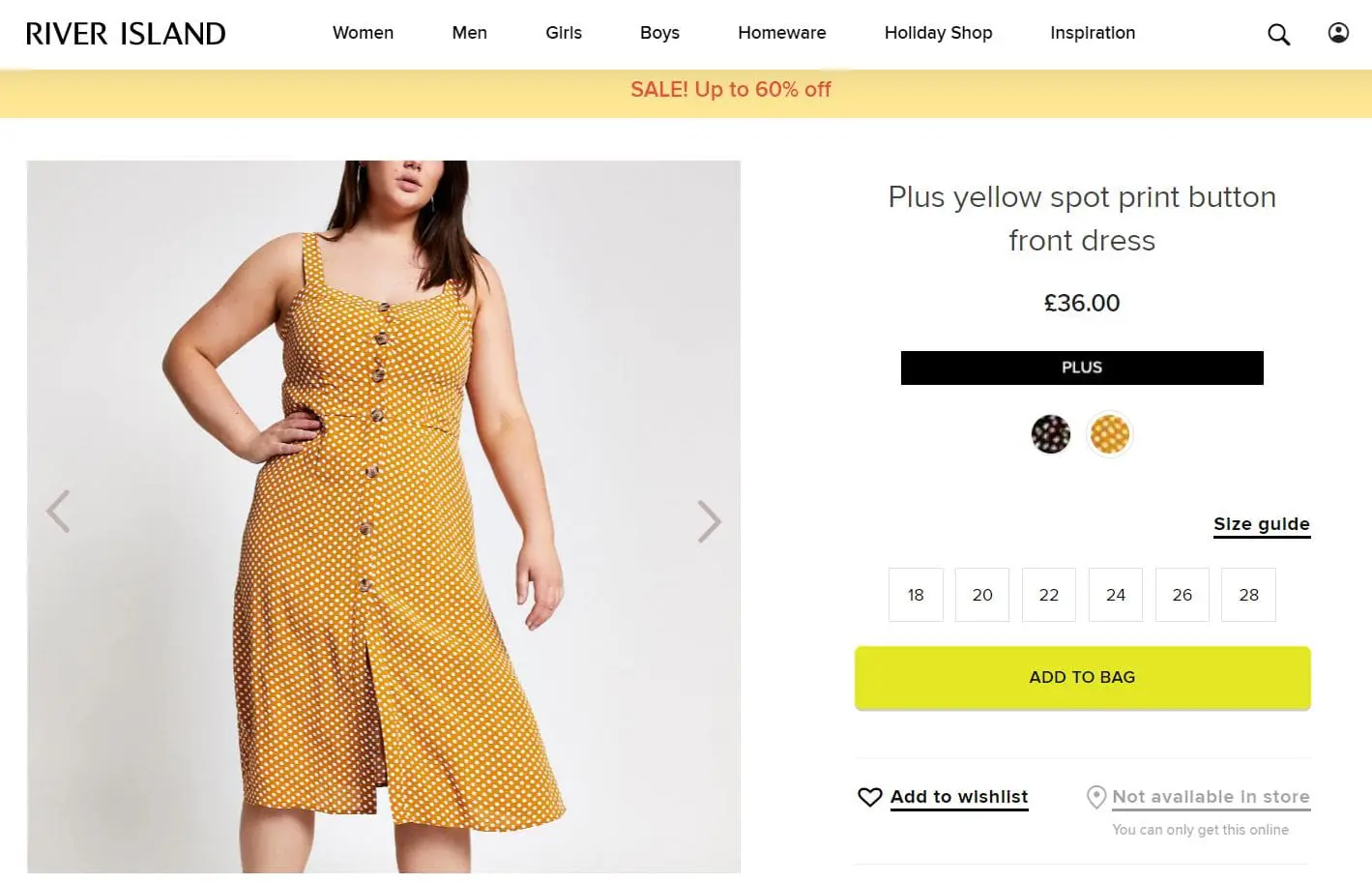Open the search magnifier icon
1372x883 pixels.
coord(1278,35)
